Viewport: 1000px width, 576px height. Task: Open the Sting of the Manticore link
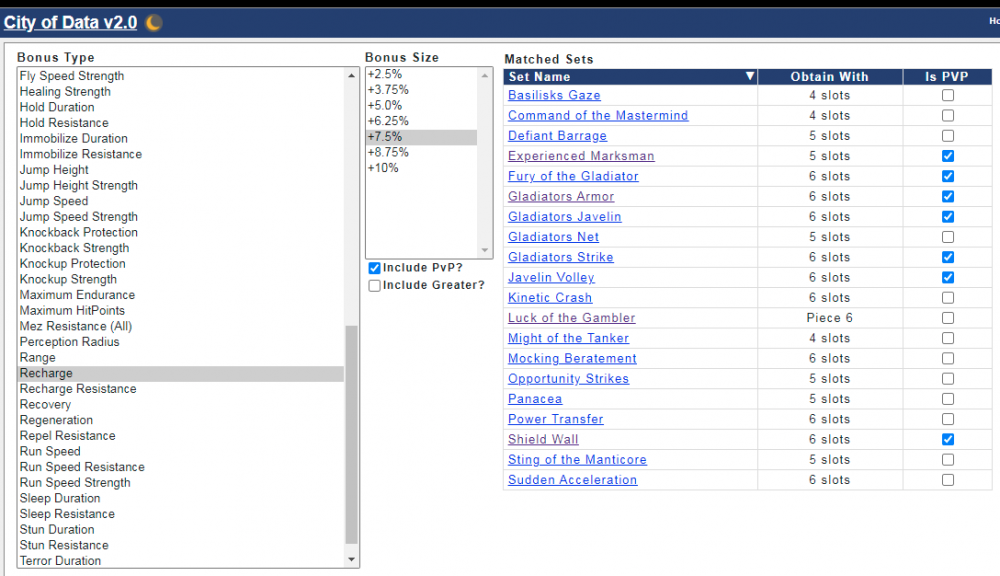point(577,460)
